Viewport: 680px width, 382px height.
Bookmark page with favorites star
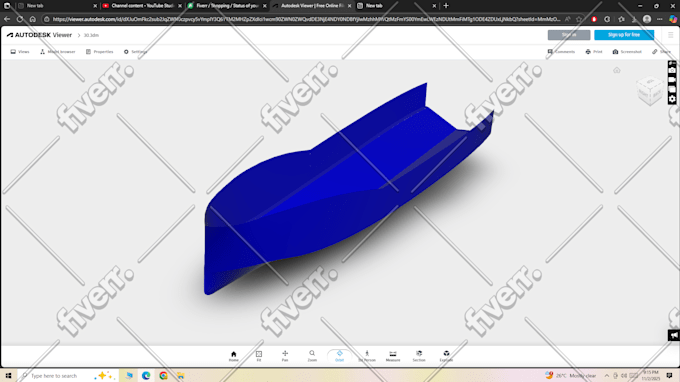[579, 19]
